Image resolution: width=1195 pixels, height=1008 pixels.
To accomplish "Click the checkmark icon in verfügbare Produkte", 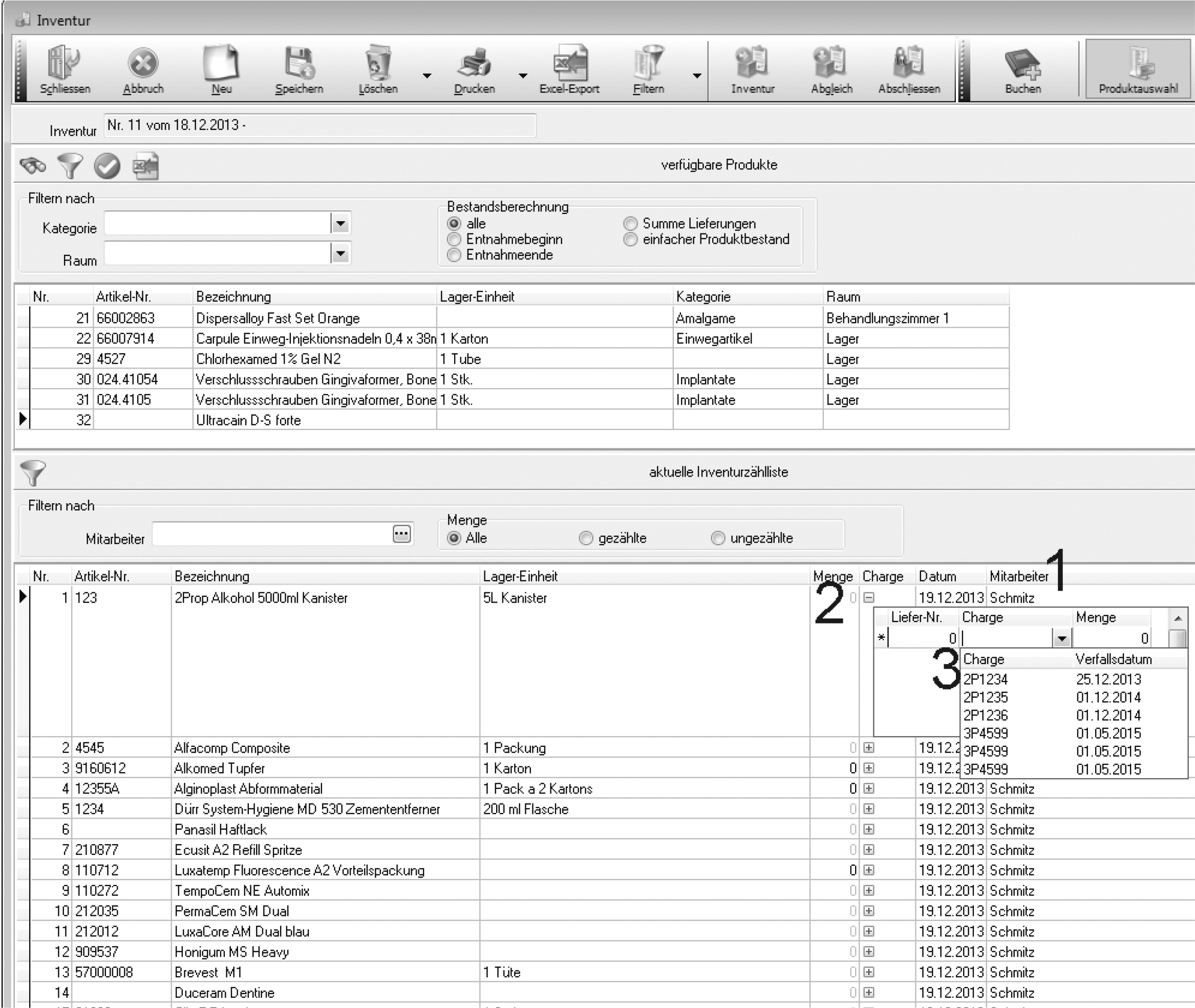I will pos(107,166).
